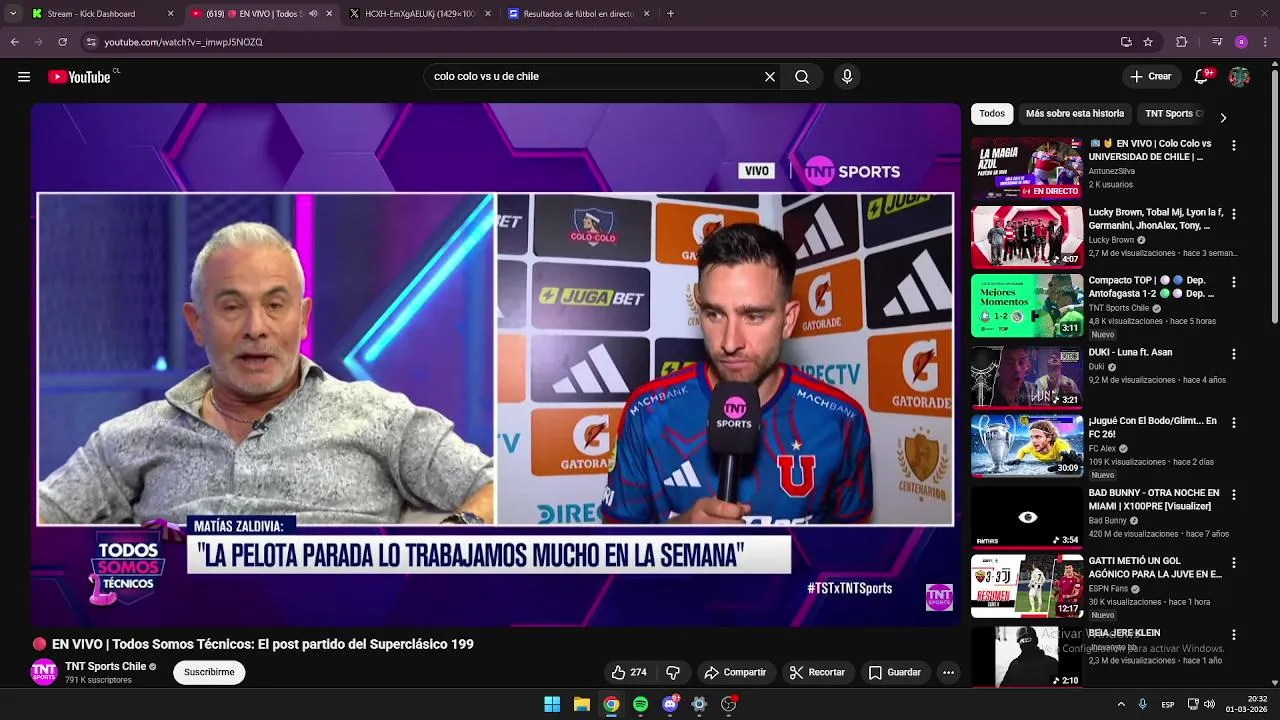Open the Windows Start menu
The width and height of the screenshot is (1280, 720).
pos(552,704)
